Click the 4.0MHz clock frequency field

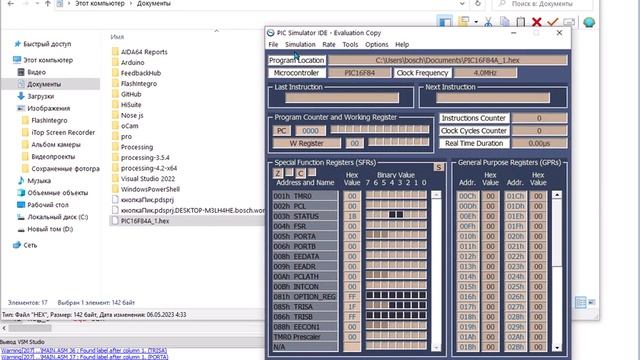485,73
